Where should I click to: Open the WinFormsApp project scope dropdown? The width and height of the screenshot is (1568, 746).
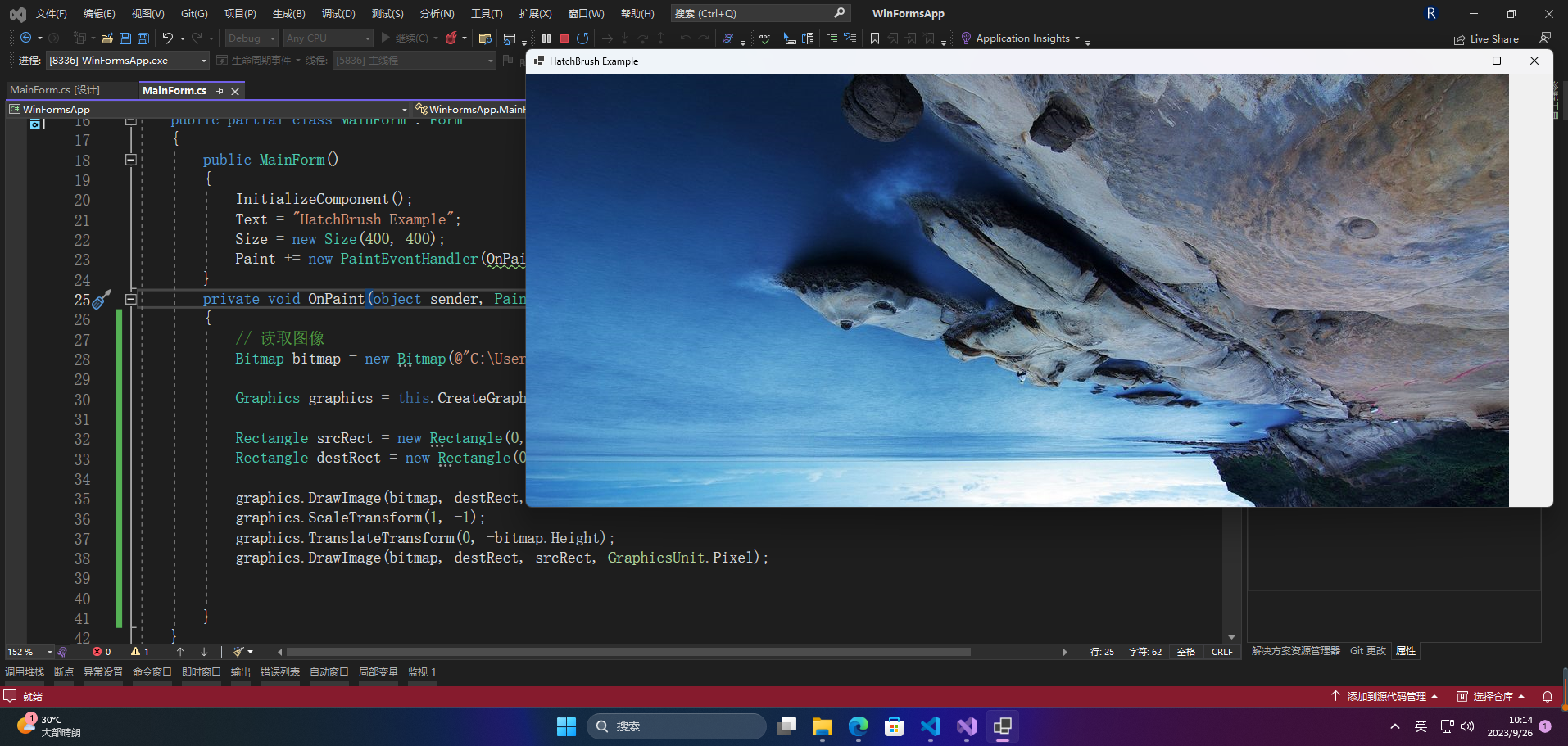point(208,109)
